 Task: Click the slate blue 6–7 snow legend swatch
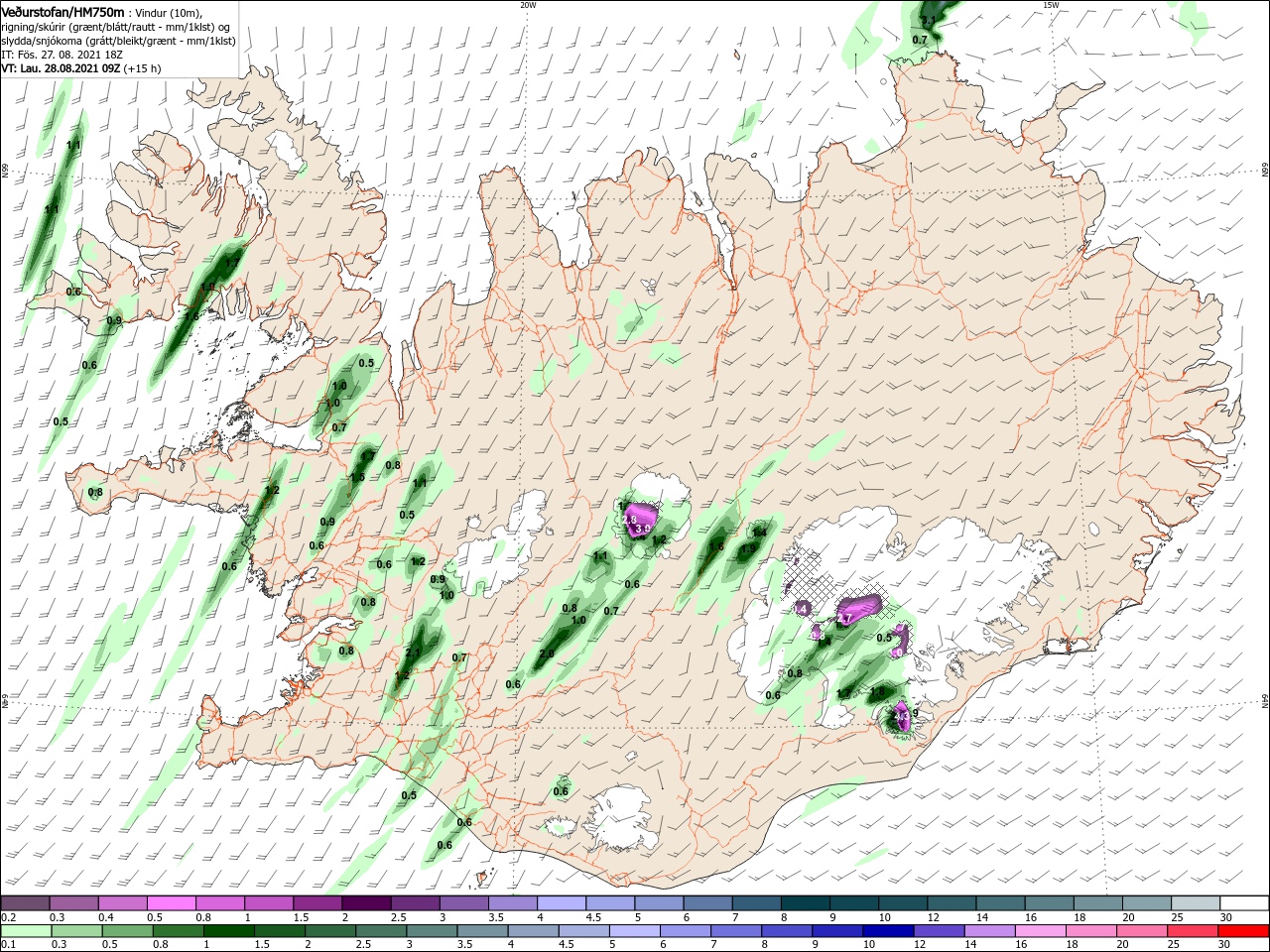pos(706,903)
